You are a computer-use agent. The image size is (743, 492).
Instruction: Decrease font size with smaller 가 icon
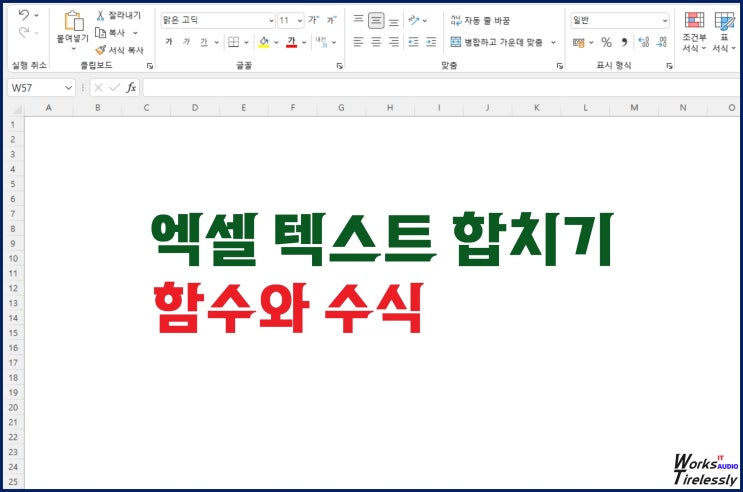point(331,20)
